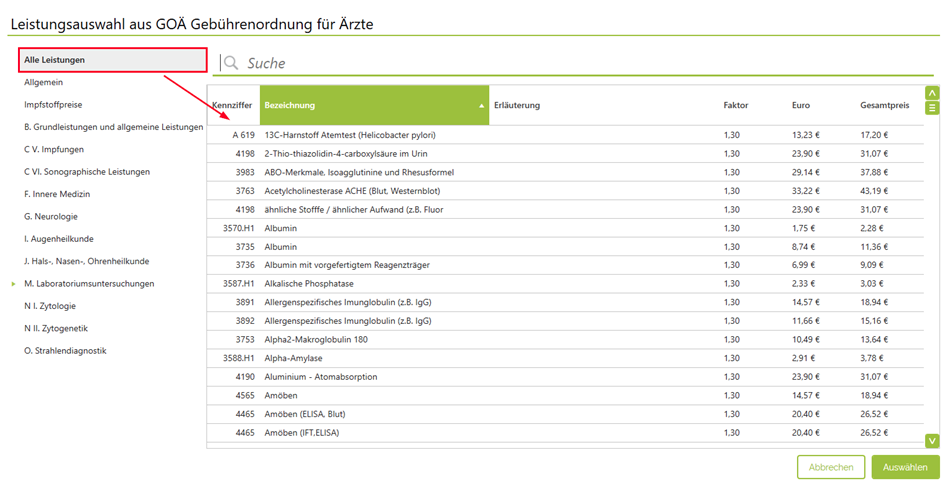The height and width of the screenshot is (486, 945).
Task: Select ähnliche Stofffe / ähnlicher Aufwand row
Action: point(565,210)
